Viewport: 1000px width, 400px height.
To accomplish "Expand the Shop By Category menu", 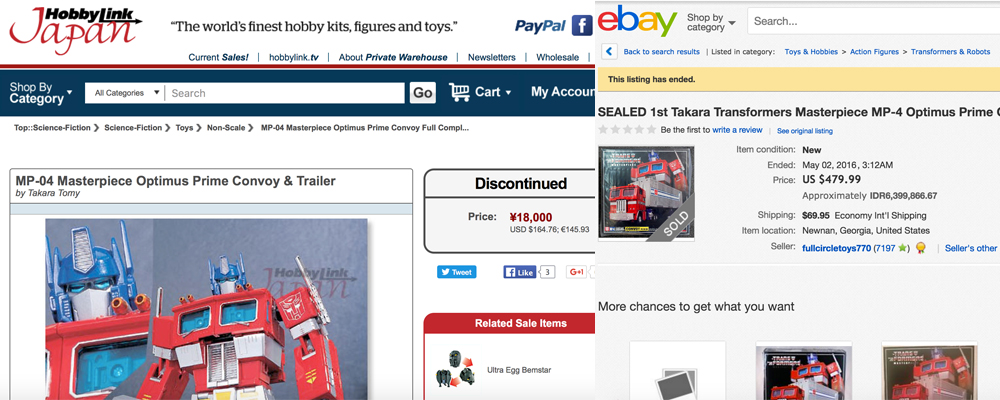I will (41, 93).
